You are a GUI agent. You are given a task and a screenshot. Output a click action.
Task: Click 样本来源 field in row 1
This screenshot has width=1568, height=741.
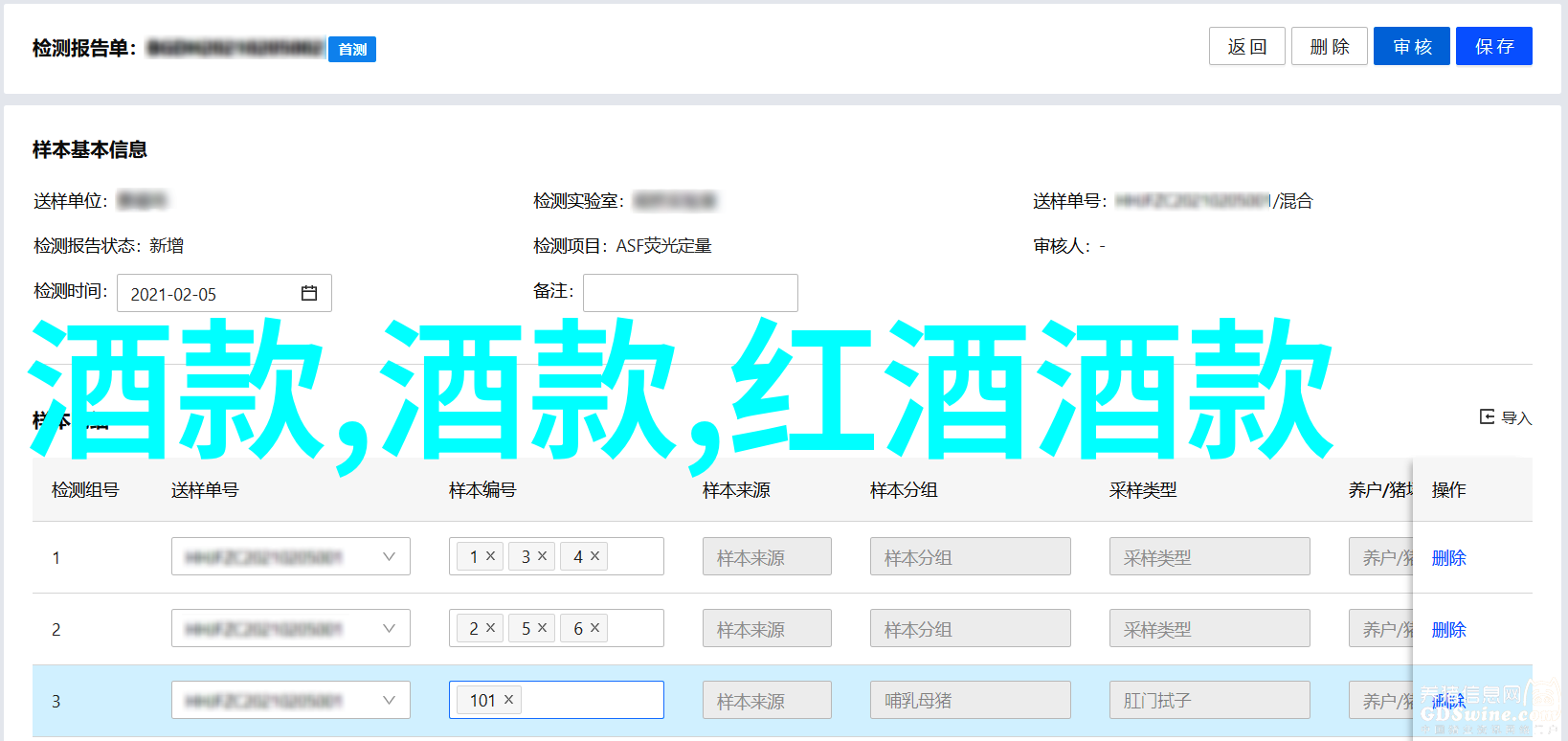point(767,556)
